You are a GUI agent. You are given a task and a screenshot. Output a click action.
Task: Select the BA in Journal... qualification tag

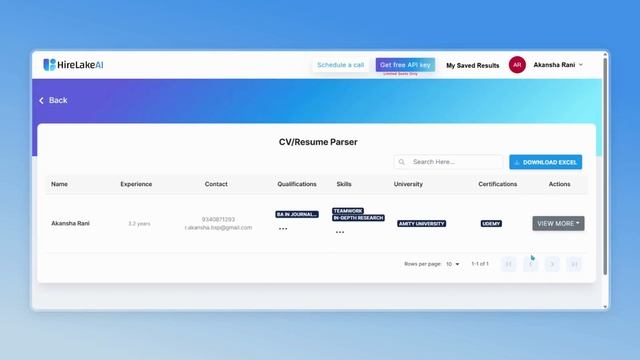click(x=297, y=214)
